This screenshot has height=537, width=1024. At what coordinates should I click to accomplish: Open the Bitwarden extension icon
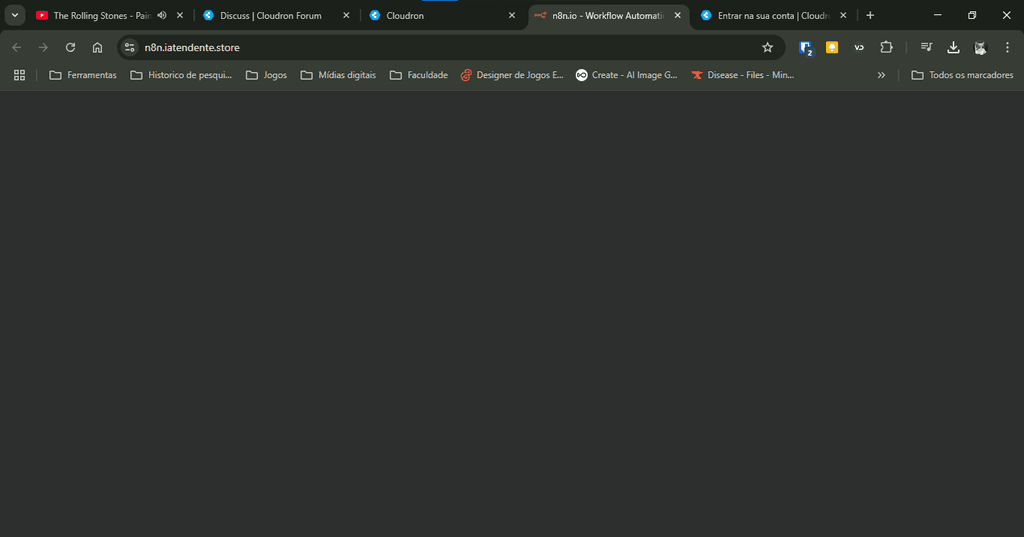tap(805, 47)
